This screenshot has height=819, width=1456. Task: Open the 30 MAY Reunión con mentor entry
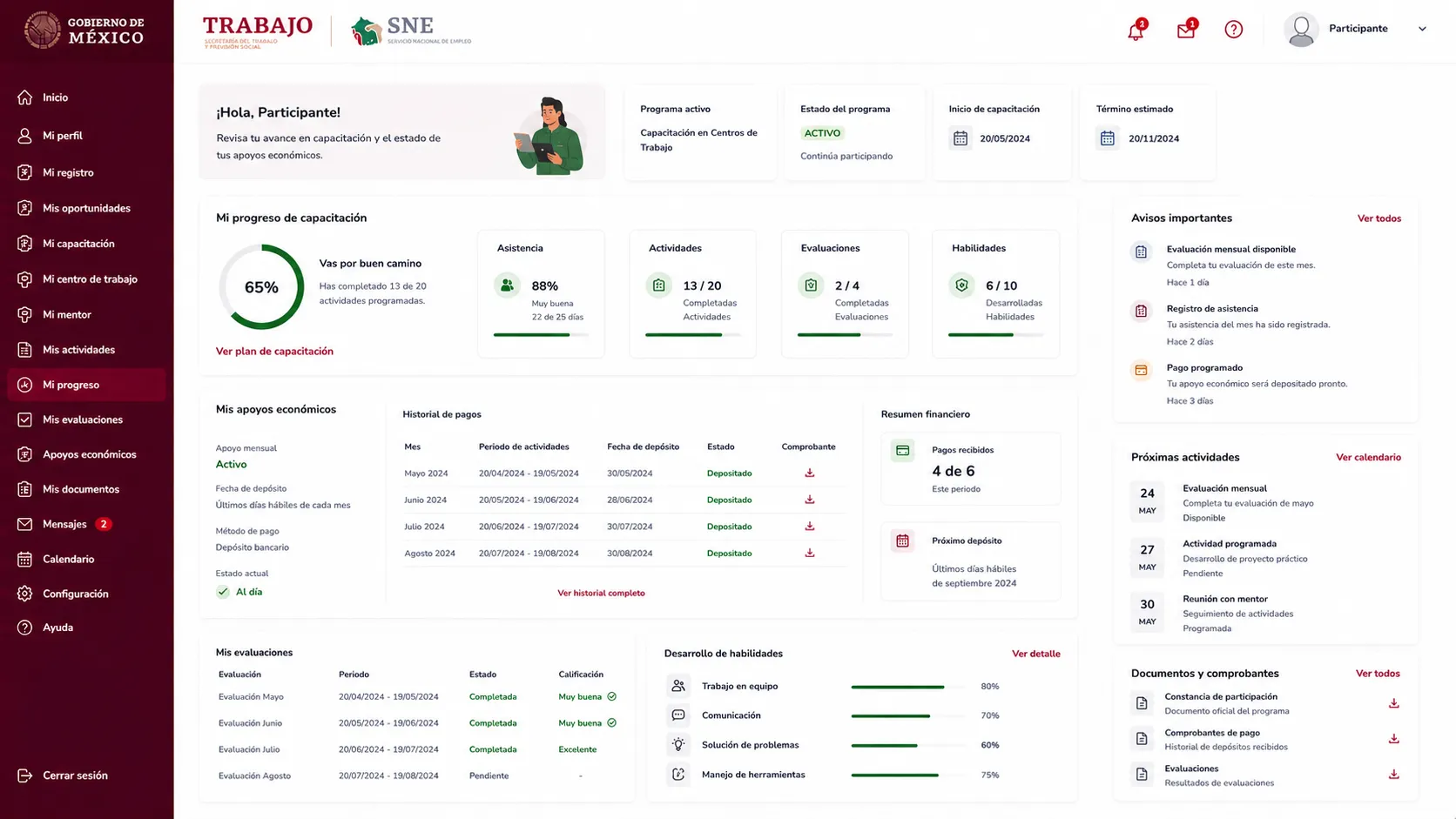[x=1265, y=614]
